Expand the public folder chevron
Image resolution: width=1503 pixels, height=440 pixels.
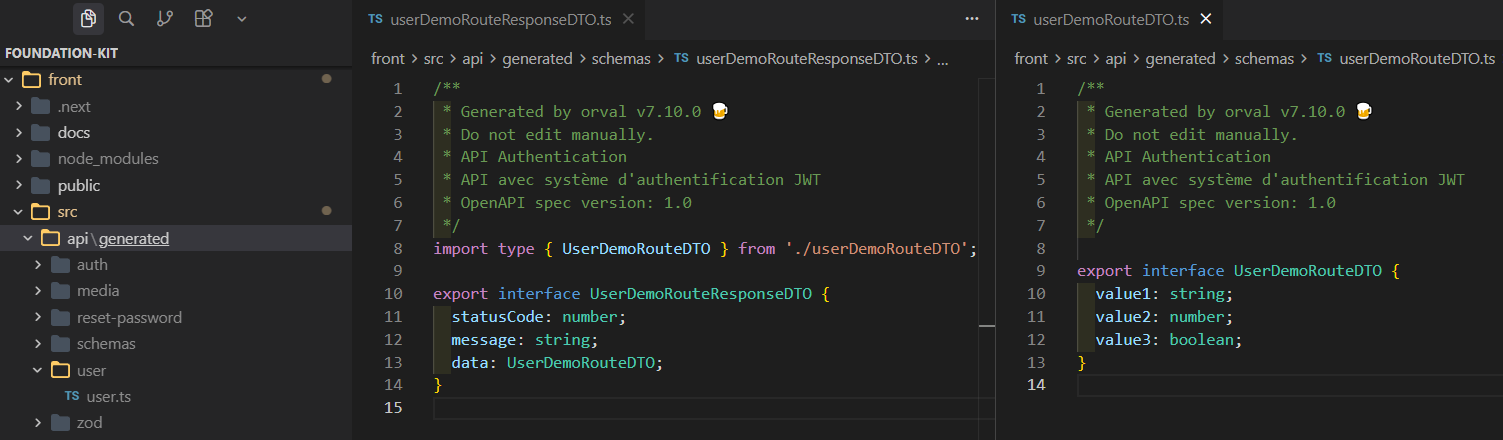point(19,185)
